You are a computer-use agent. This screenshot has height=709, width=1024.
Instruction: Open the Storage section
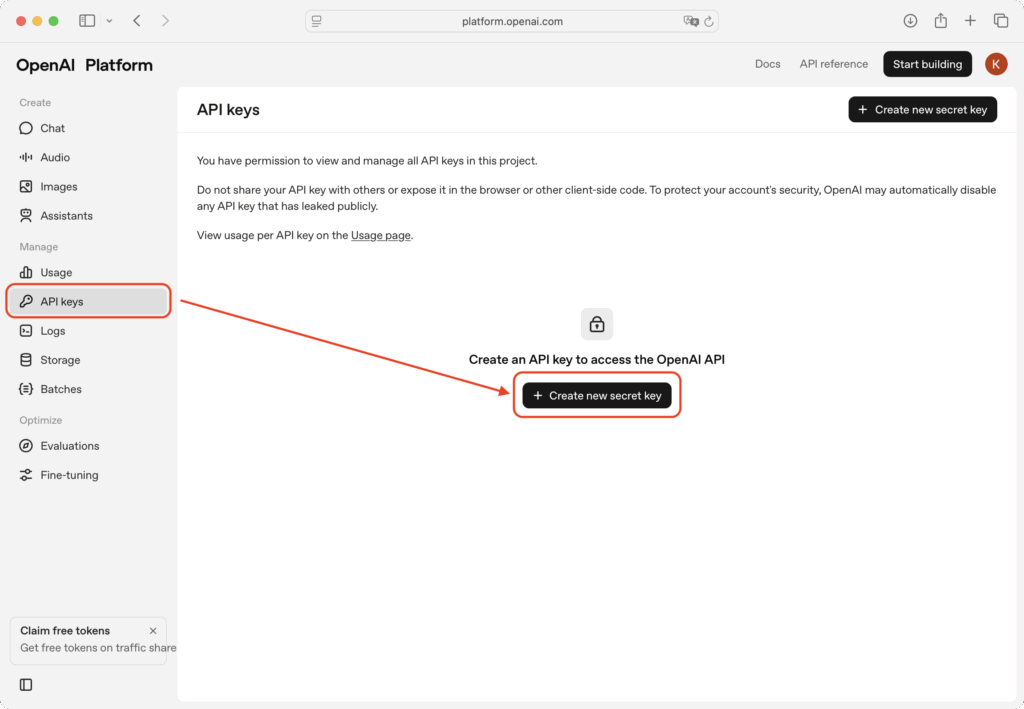coord(60,359)
